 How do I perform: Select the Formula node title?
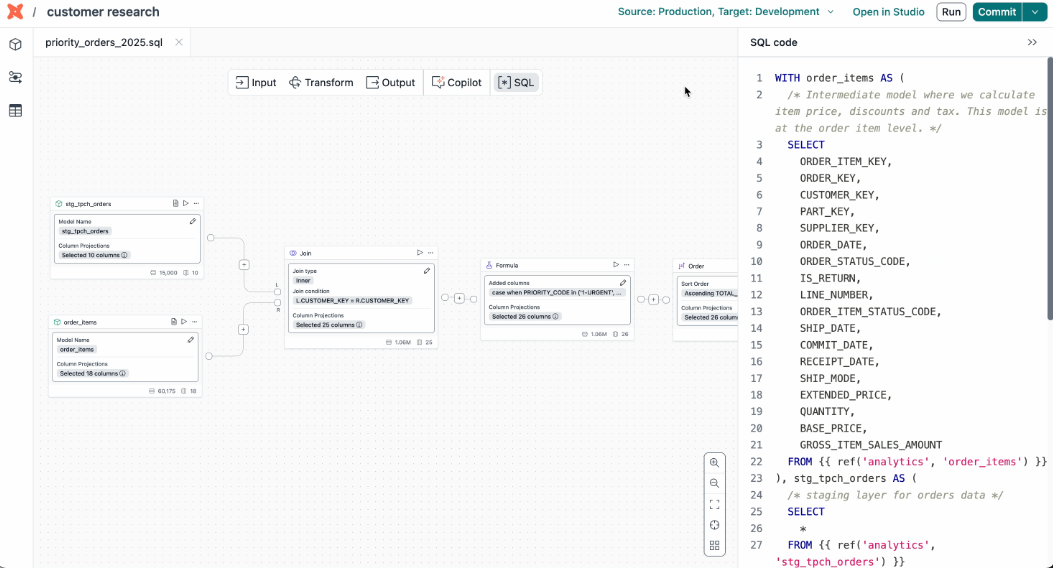(507, 265)
